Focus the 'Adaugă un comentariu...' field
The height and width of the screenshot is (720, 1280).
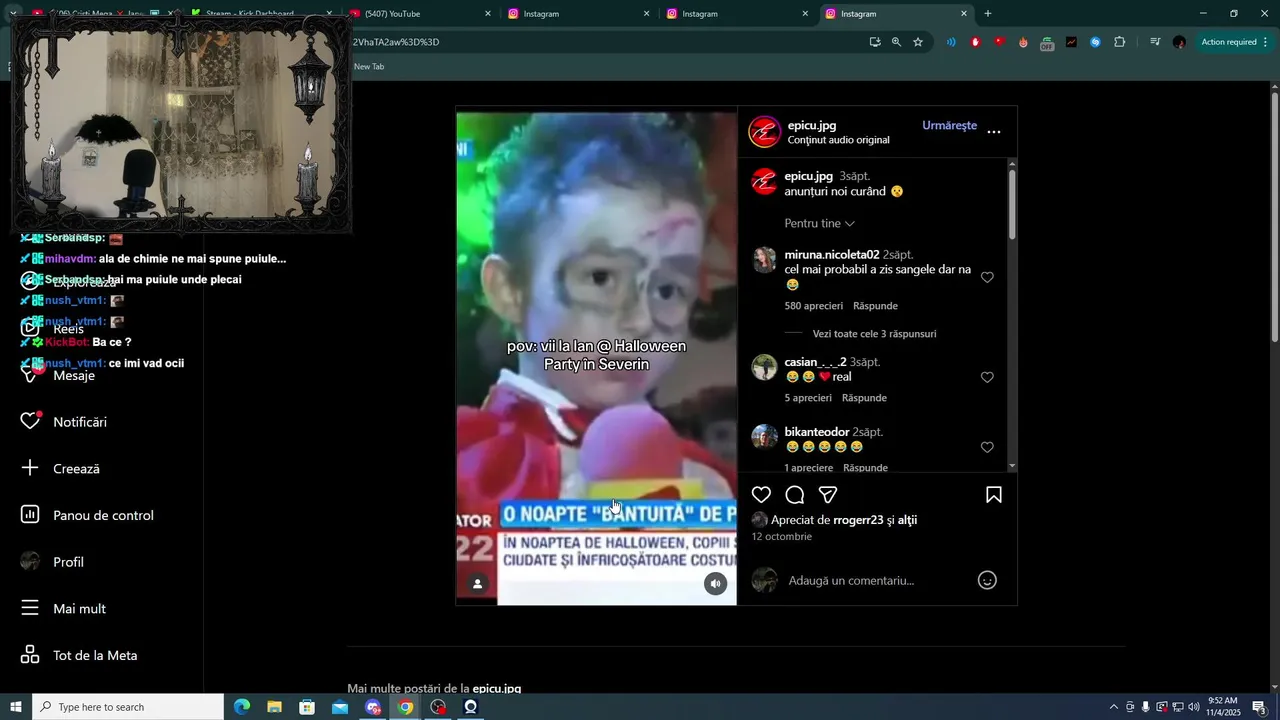pyautogui.click(x=875, y=580)
